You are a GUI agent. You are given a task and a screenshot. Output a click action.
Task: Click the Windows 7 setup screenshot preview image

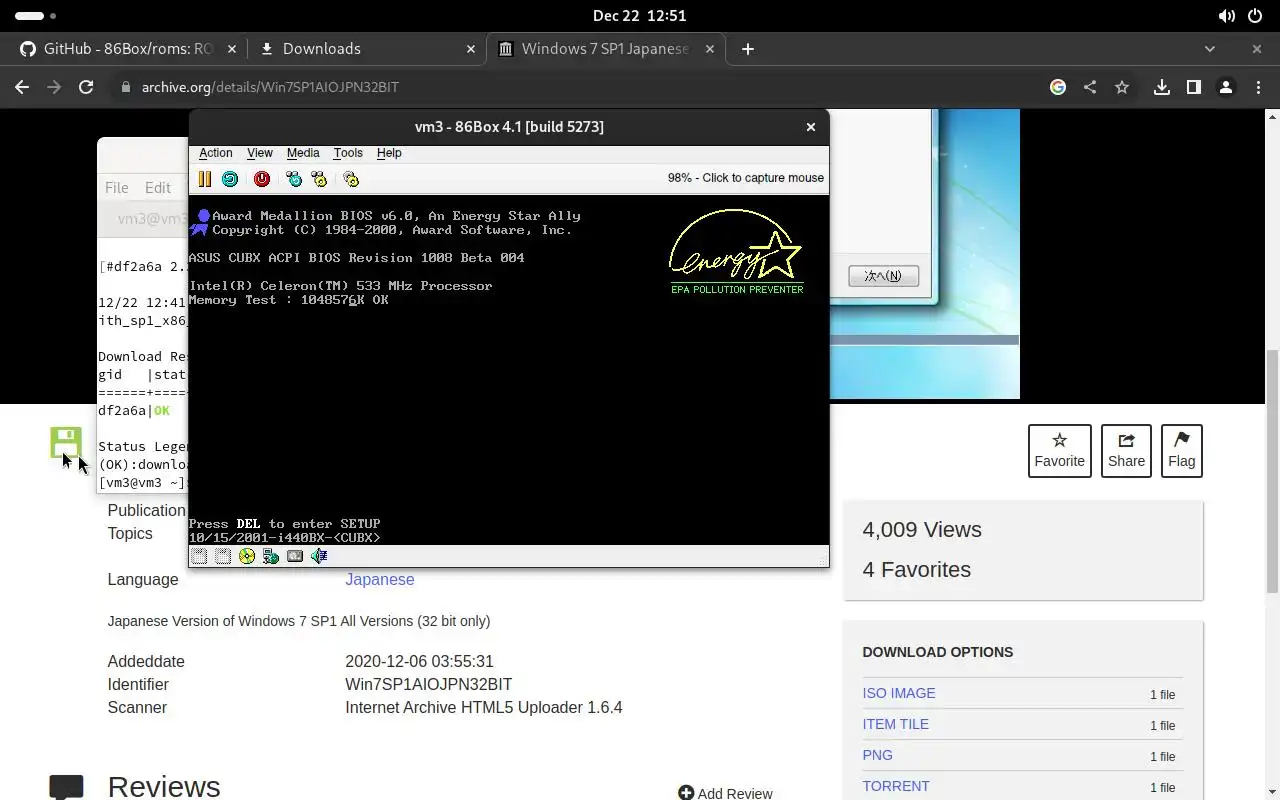pyautogui.click(x=925, y=254)
